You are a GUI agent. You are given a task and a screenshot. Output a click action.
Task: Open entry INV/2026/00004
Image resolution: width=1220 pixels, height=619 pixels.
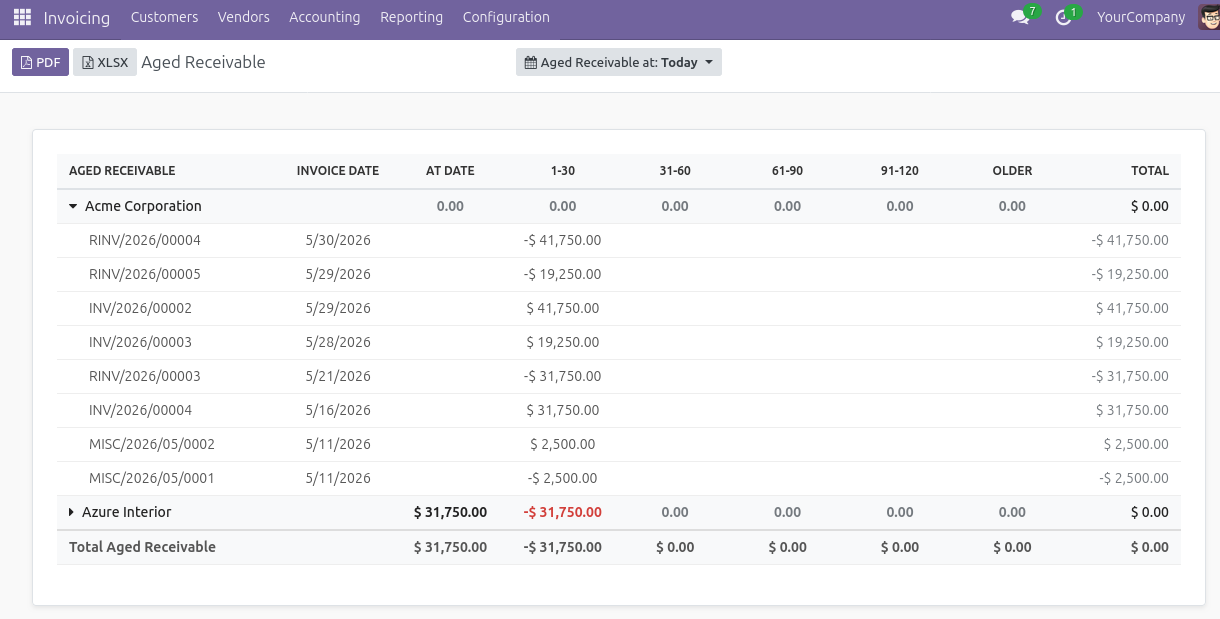tap(140, 410)
